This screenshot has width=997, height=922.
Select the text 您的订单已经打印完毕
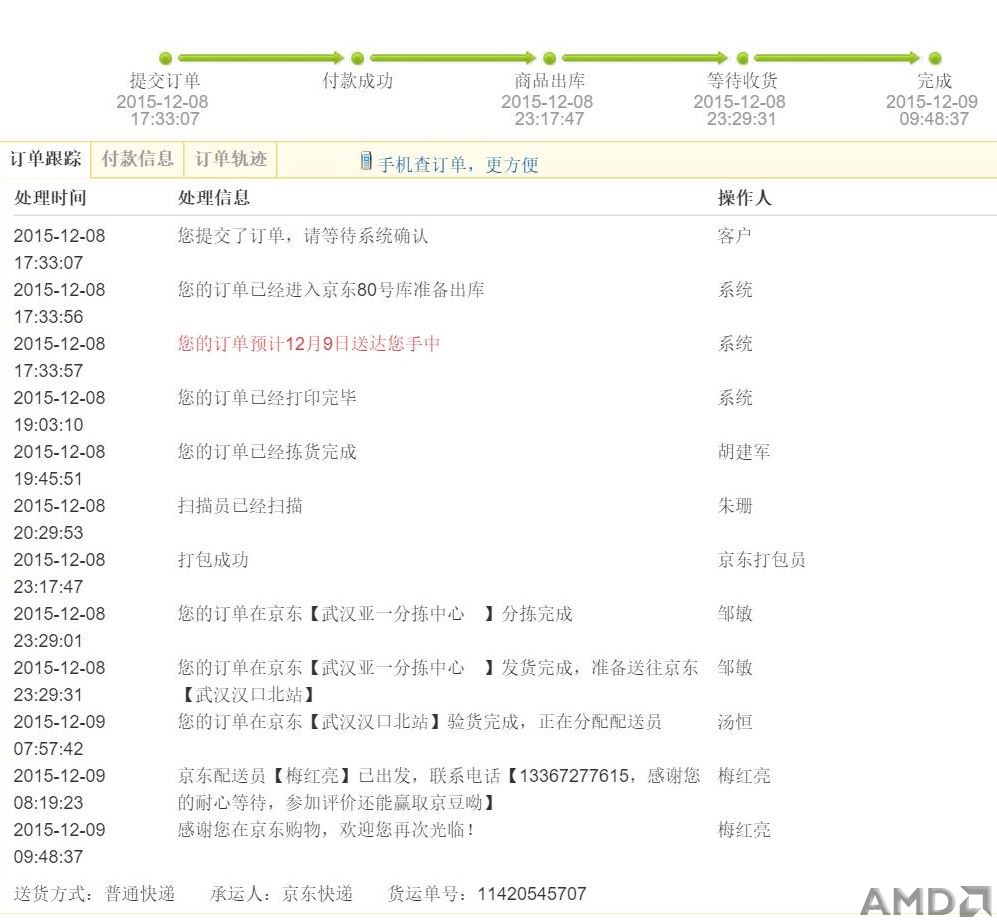coord(267,398)
